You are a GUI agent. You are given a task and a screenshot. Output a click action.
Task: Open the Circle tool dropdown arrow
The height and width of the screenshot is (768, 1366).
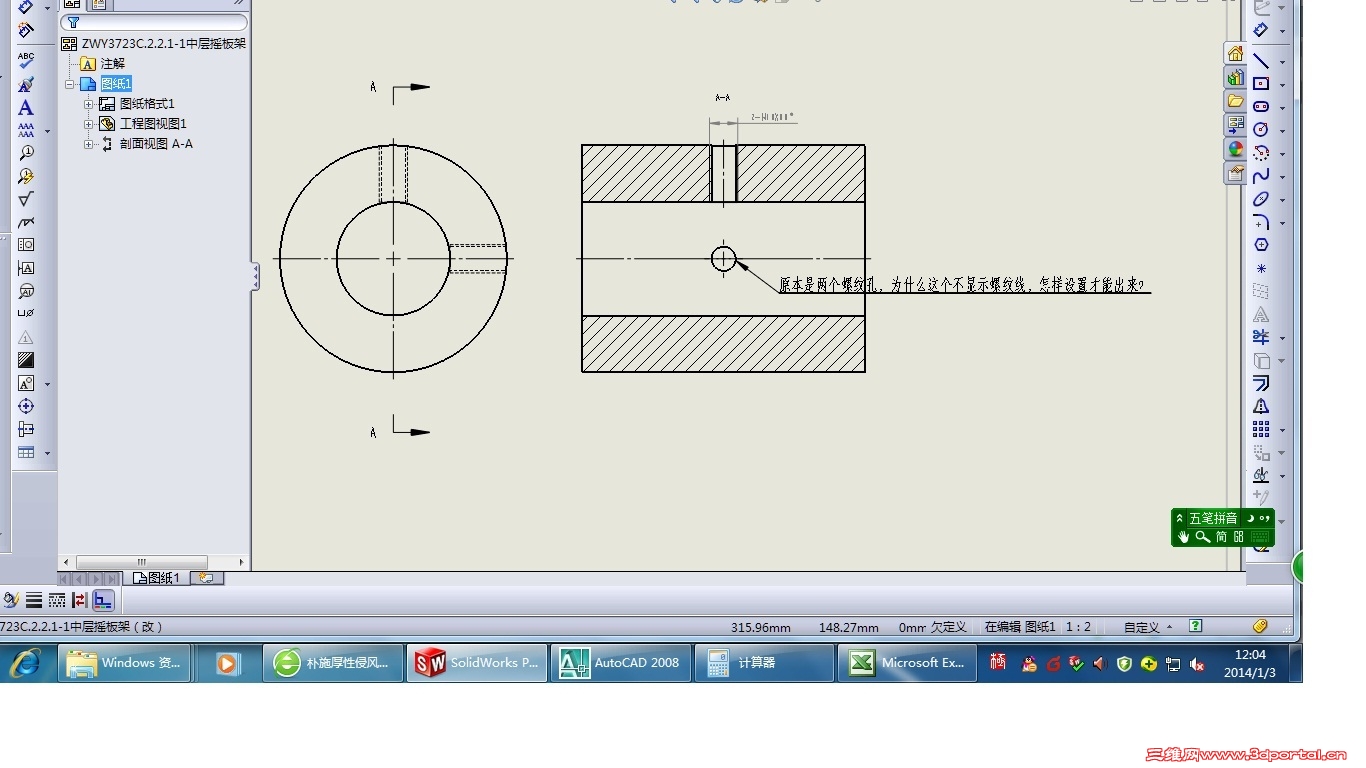tap(1282, 131)
